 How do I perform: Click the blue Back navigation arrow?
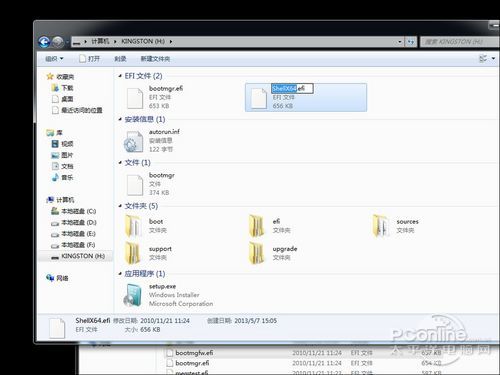click(44, 42)
